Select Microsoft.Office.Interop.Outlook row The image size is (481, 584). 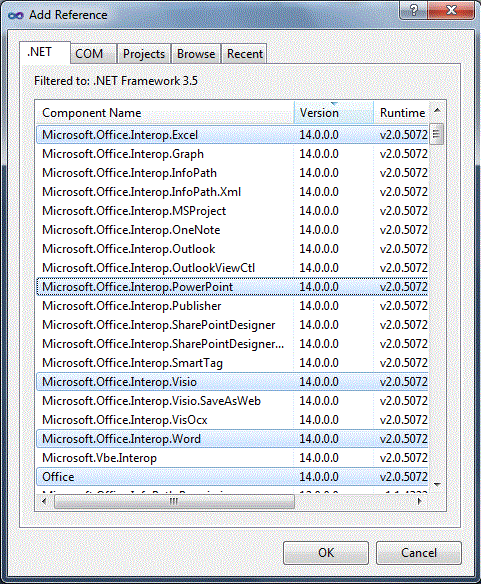coord(232,249)
